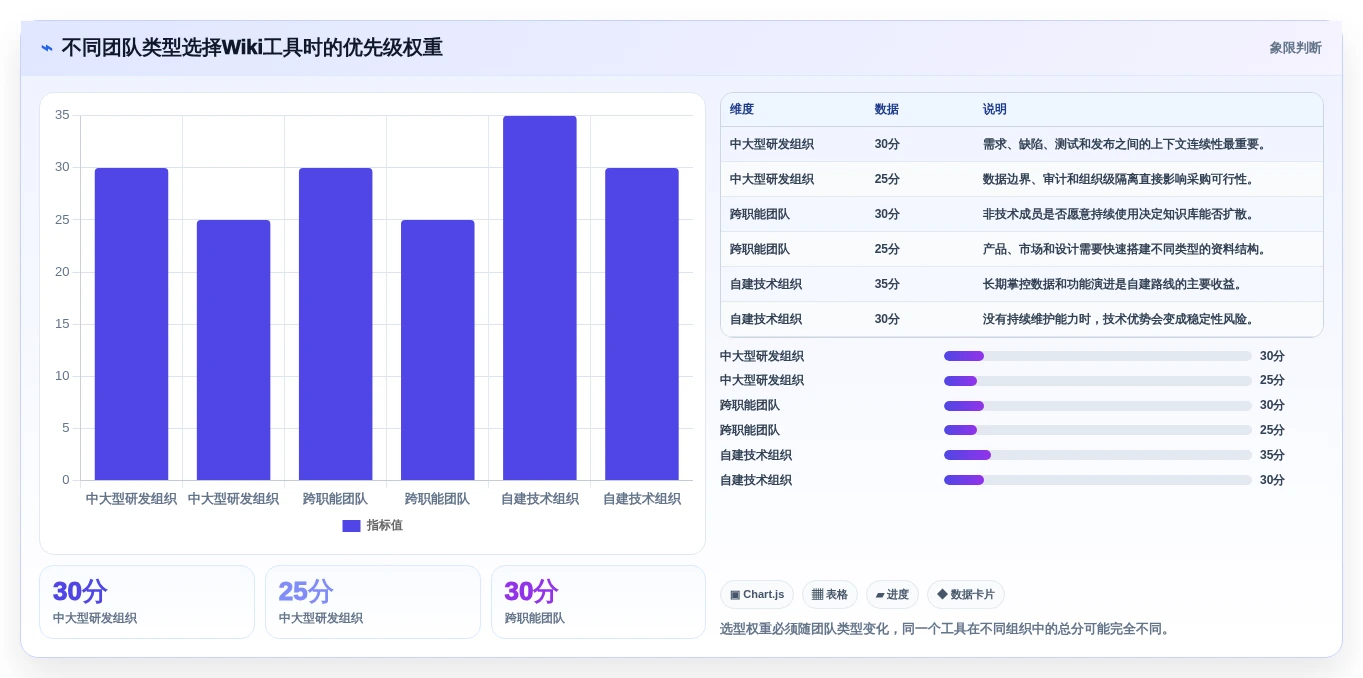Click the 自建技术组织 35分 progress bar

[1098, 455]
